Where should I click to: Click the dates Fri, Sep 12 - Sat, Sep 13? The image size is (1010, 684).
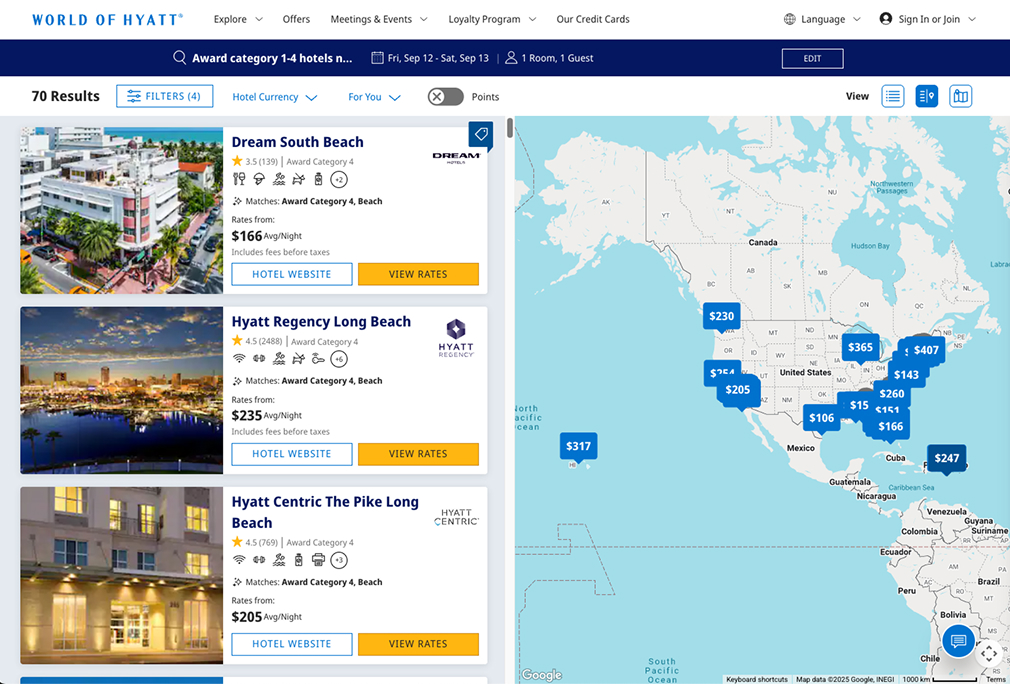(x=439, y=58)
